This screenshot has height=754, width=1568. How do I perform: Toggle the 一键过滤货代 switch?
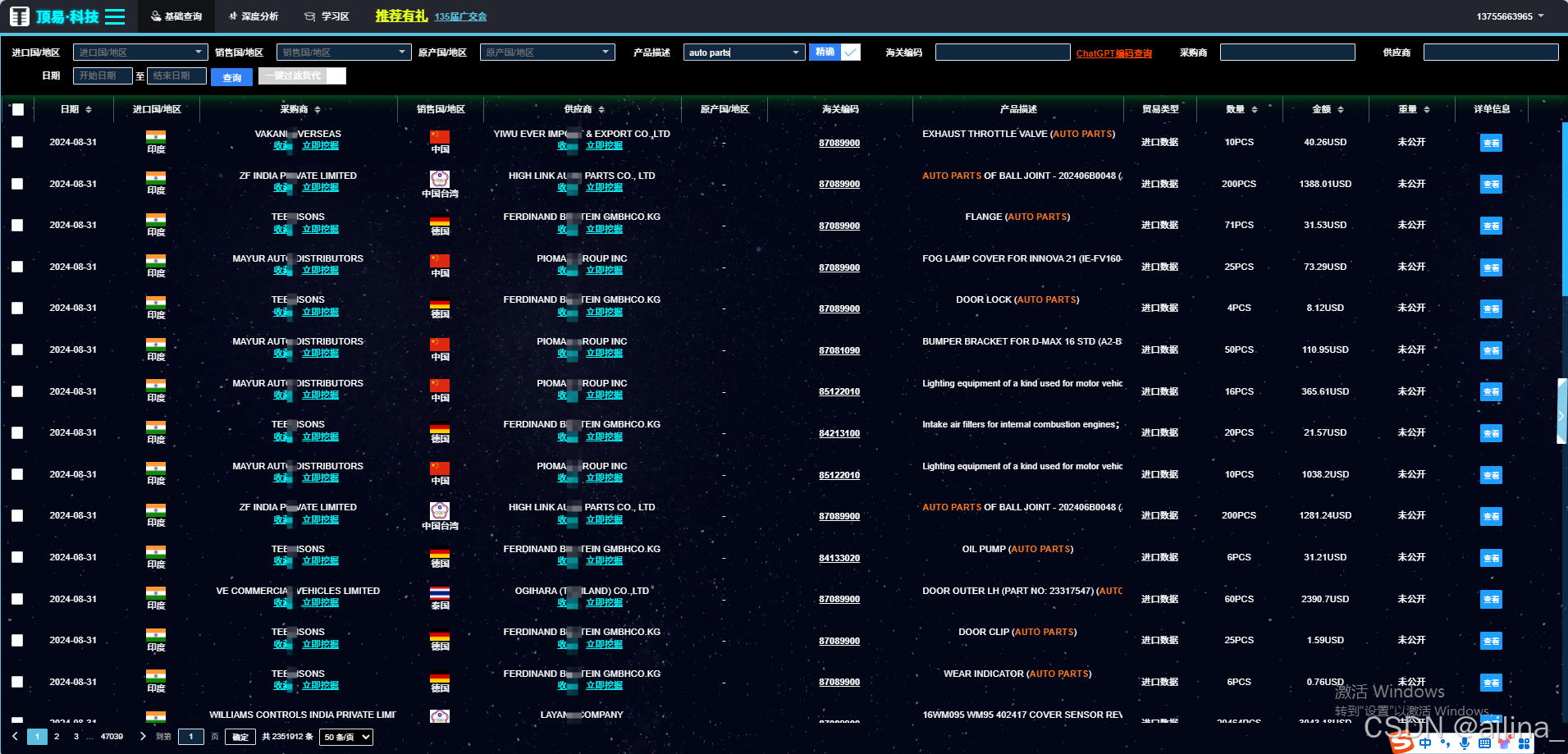click(302, 75)
